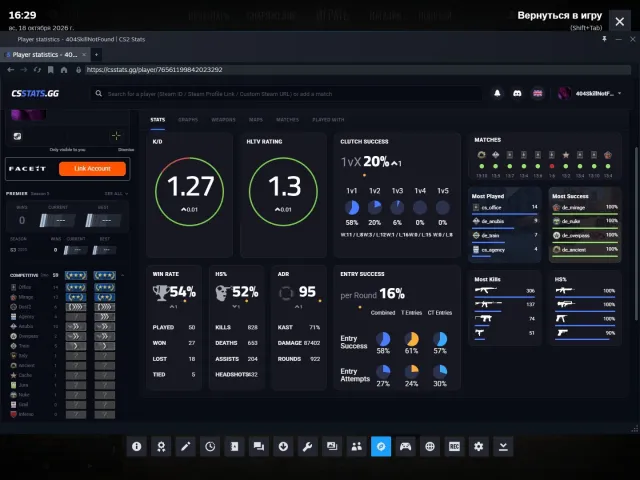Screen dimensions: 640x480
Task: Click the player search input field
Action: (286, 94)
